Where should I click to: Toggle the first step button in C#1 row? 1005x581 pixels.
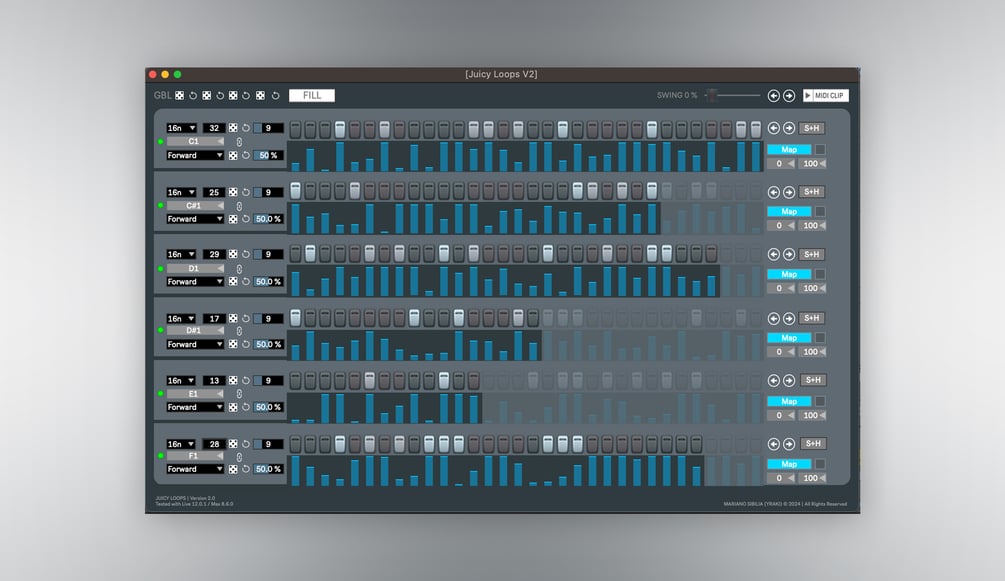click(295, 190)
